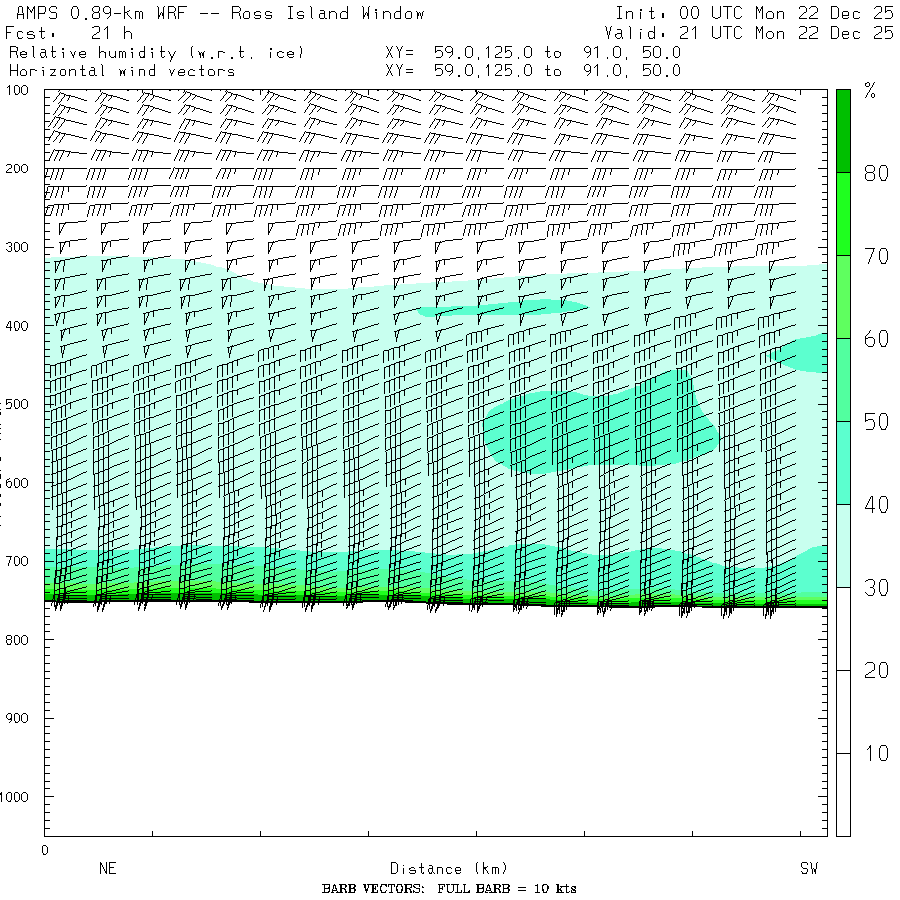Click the pressure axis label '500'

(17, 404)
